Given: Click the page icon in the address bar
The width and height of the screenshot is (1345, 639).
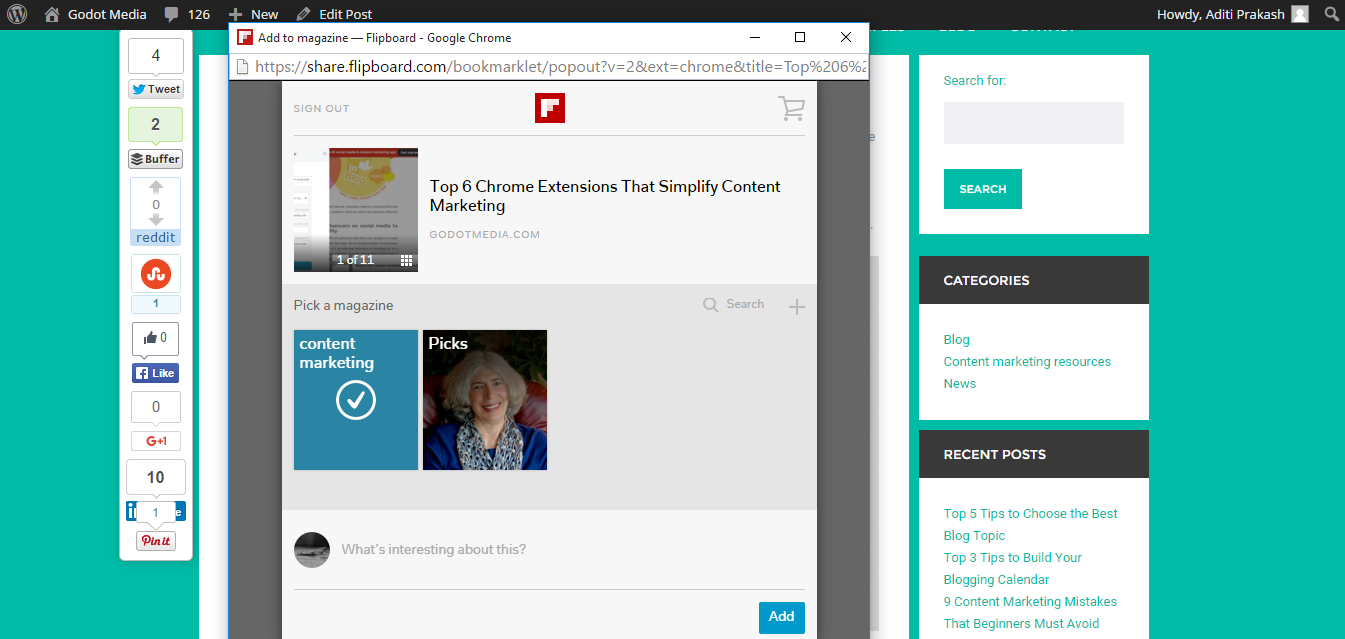Looking at the screenshot, I should click(x=242, y=67).
